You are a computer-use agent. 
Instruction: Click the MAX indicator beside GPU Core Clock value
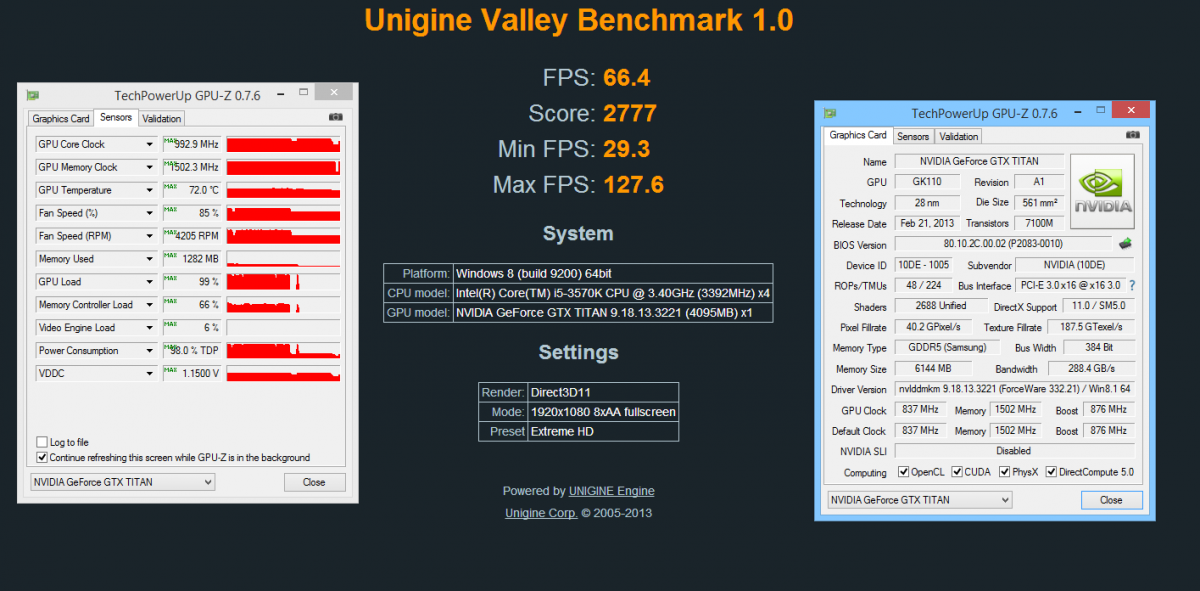170,142
